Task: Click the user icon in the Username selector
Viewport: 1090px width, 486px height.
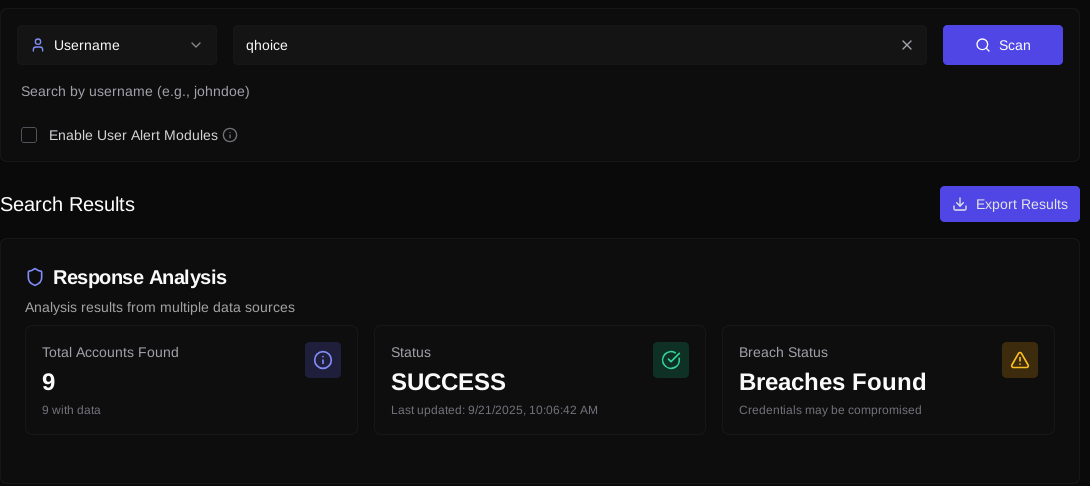Action: click(x=38, y=45)
